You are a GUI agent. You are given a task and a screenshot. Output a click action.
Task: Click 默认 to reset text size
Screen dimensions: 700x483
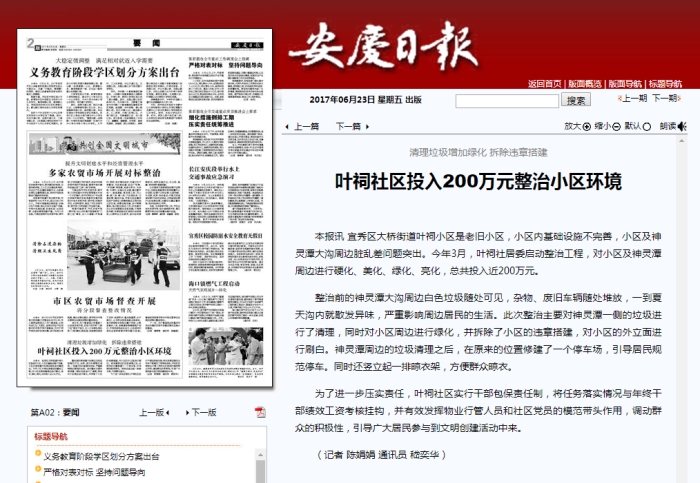tap(633, 126)
